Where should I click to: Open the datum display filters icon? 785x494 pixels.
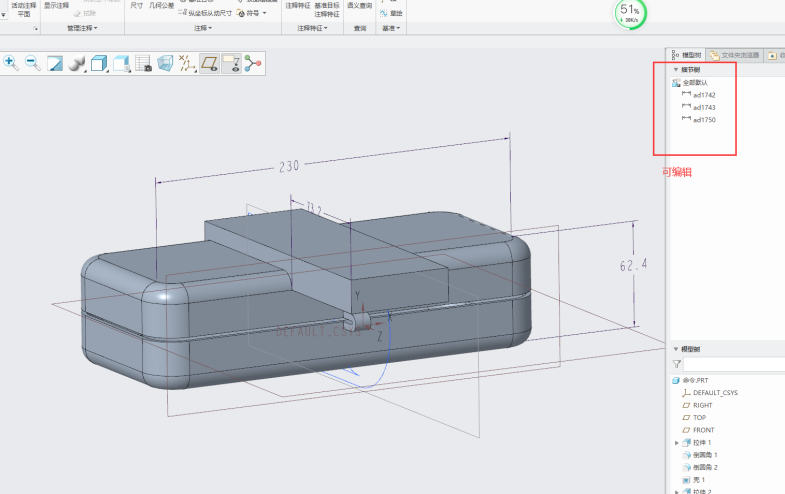[x=187, y=64]
